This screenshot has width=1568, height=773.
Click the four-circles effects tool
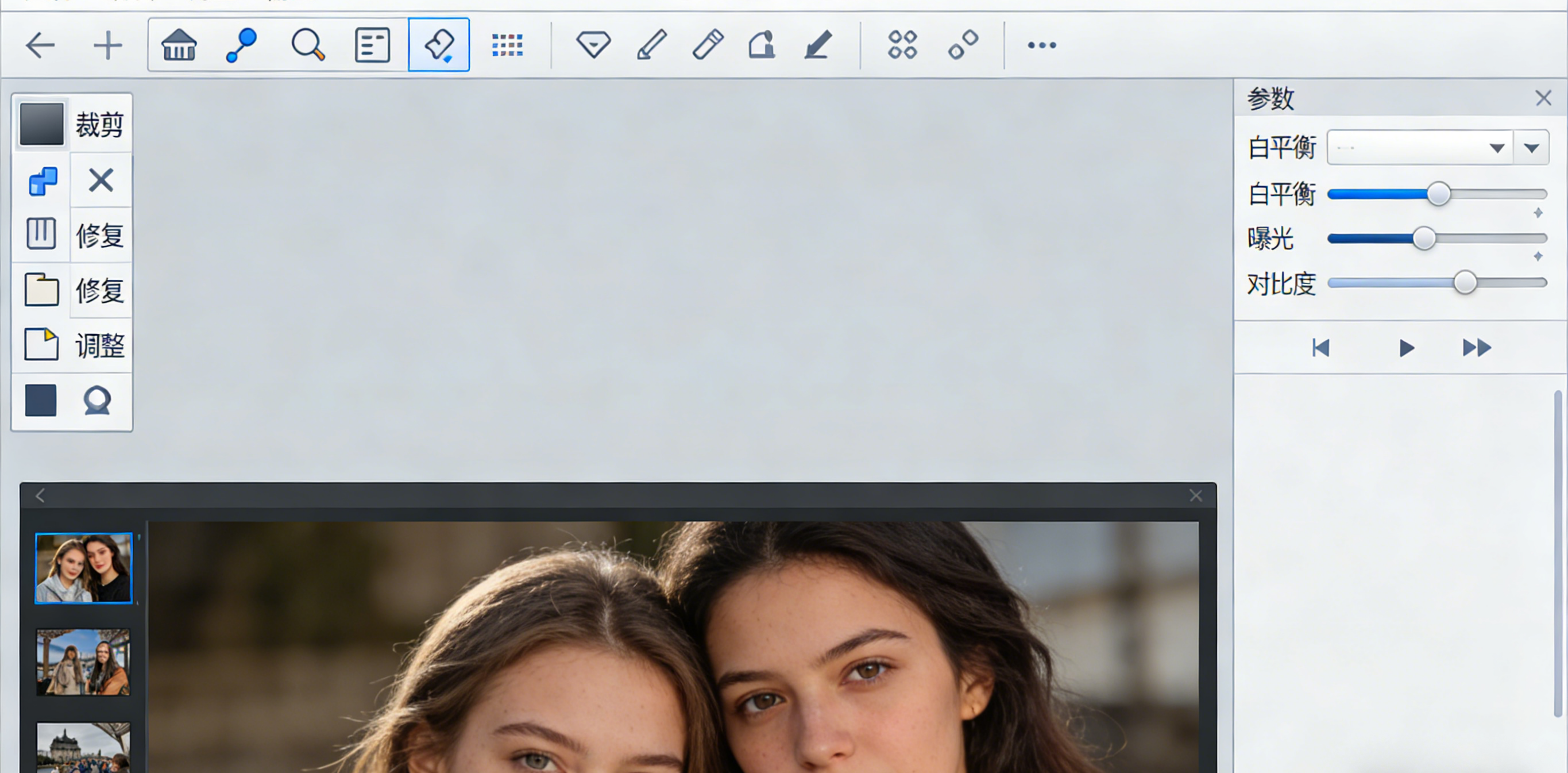(x=903, y=44)
